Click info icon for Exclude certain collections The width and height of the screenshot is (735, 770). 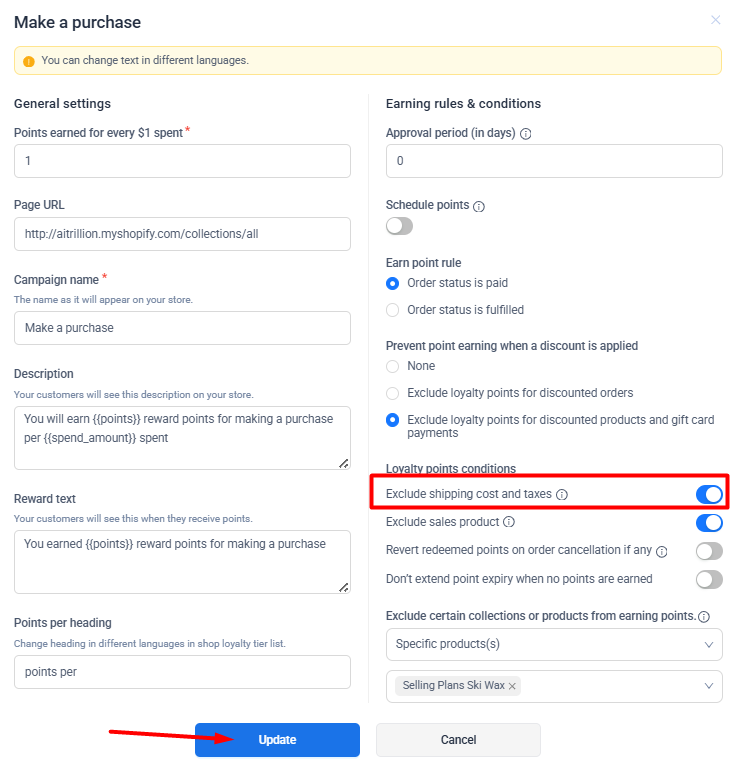[704, 617]
